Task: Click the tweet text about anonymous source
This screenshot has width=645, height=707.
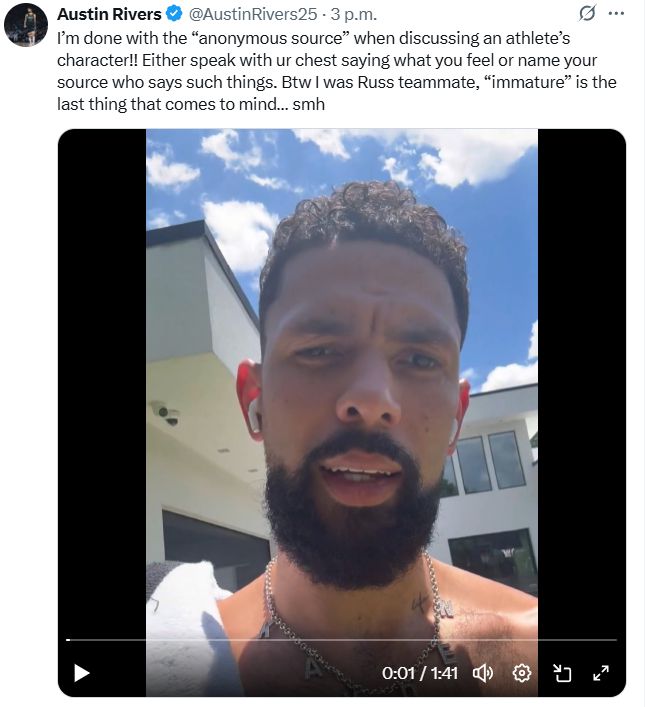Action: click(x=336, y=71)
